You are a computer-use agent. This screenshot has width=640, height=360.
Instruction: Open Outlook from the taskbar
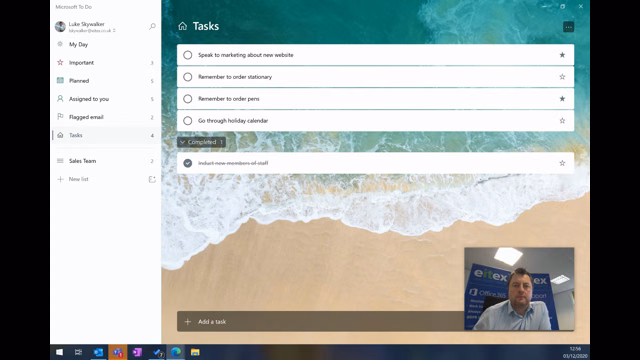[x=98, y=352]
